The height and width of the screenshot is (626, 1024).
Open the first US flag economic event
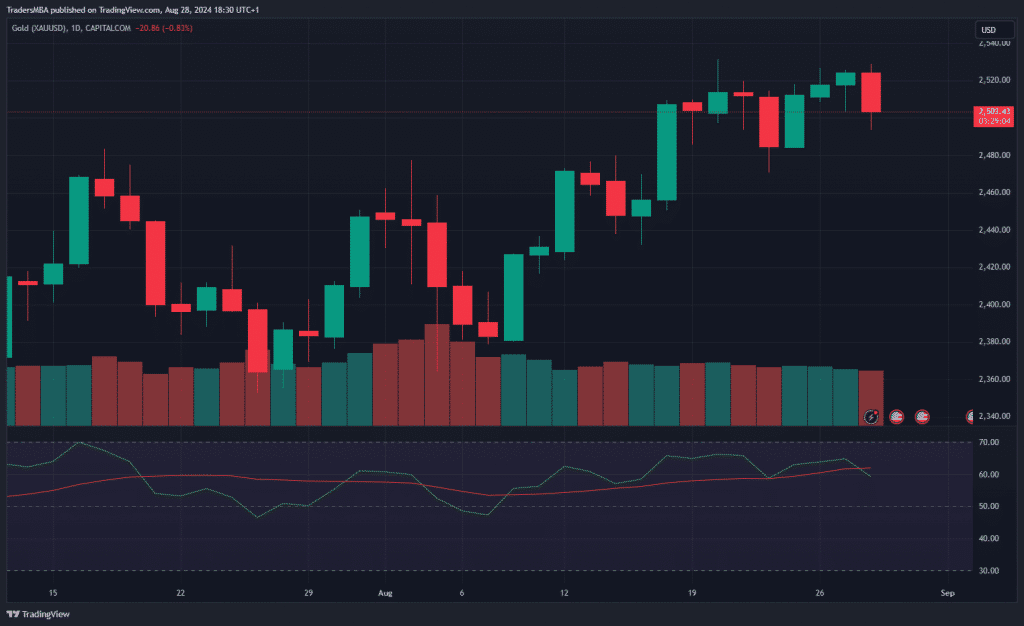897,416
